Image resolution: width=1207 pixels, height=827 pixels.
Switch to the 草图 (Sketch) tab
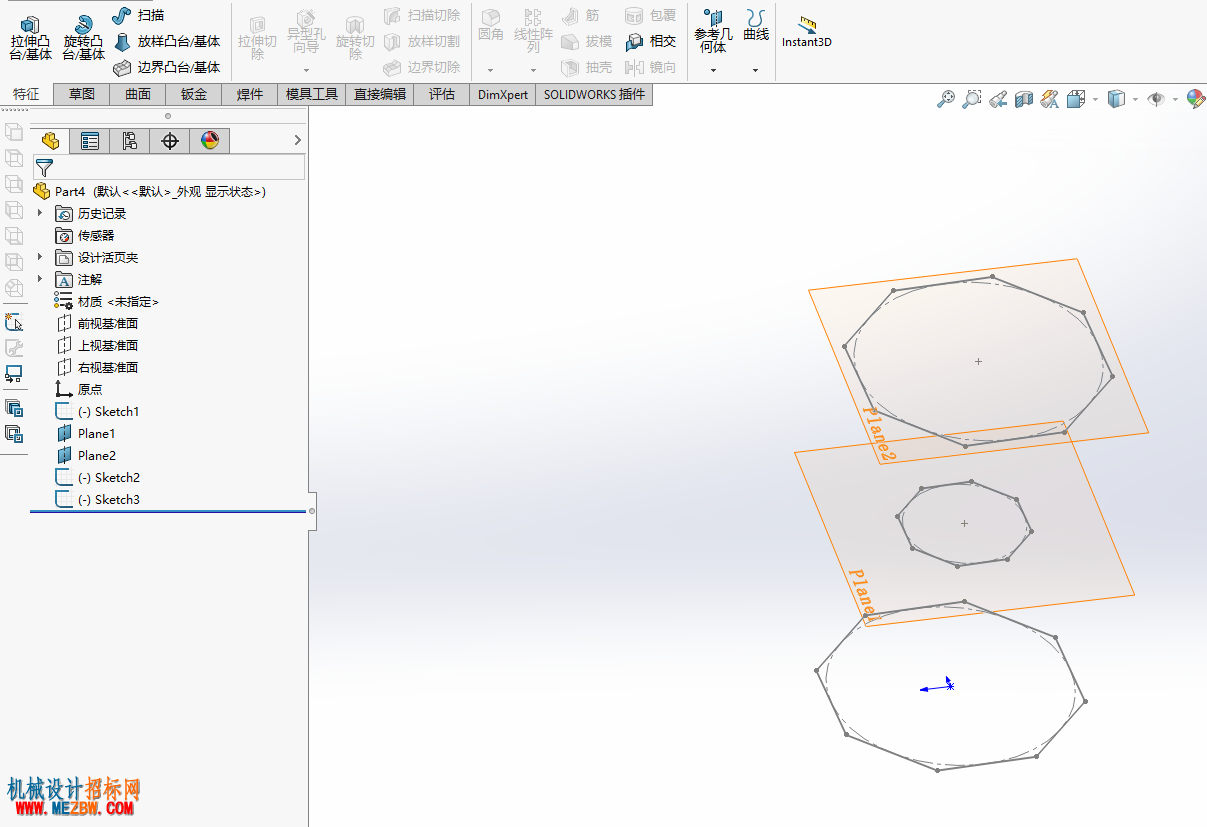pos(82,94)
